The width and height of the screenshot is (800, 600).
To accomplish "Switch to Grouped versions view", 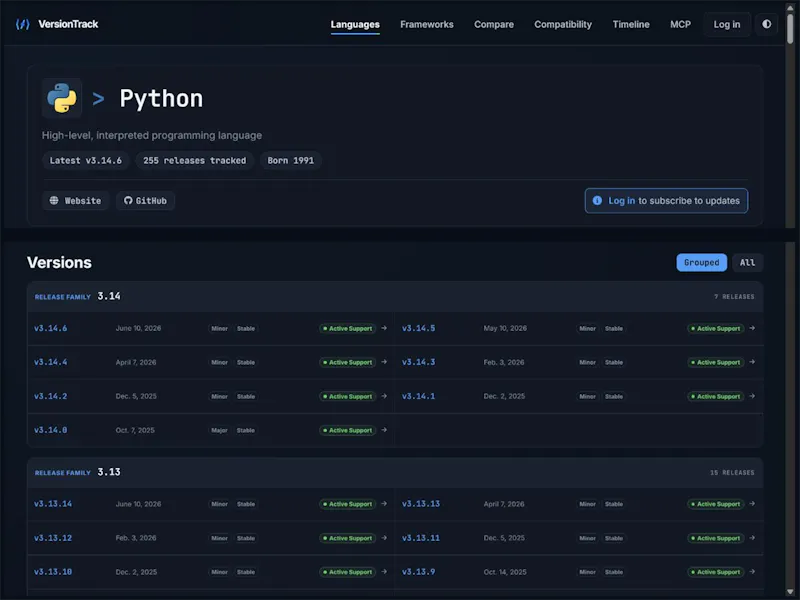I will pyautogui.click(x=702, y=262).
